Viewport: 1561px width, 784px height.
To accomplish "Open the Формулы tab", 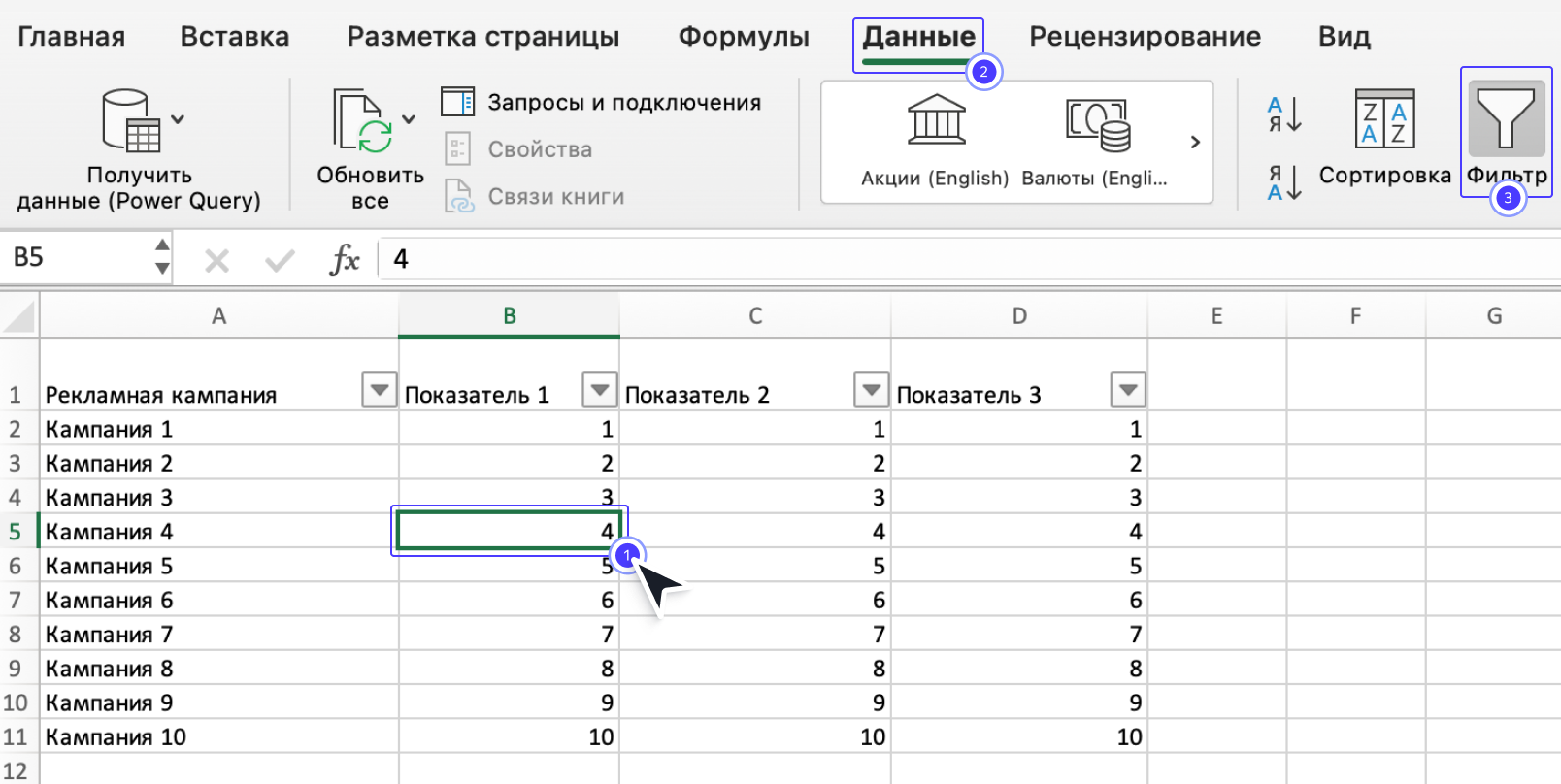I will pos(744,37).
